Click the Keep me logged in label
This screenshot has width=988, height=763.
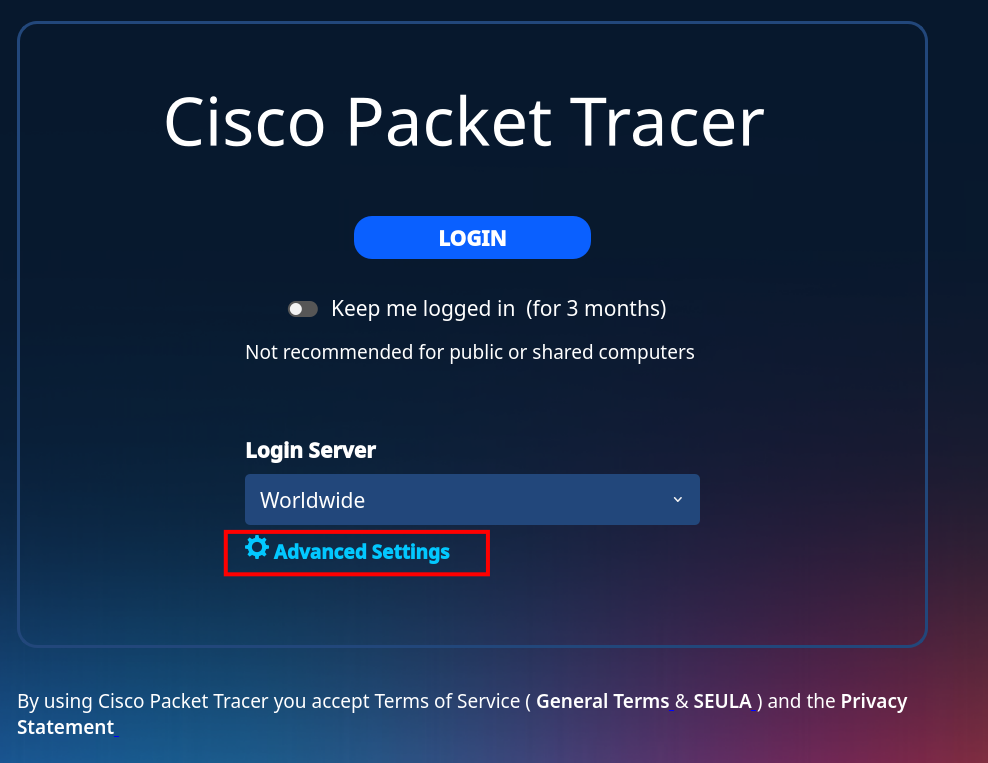[x=423, y=309]
